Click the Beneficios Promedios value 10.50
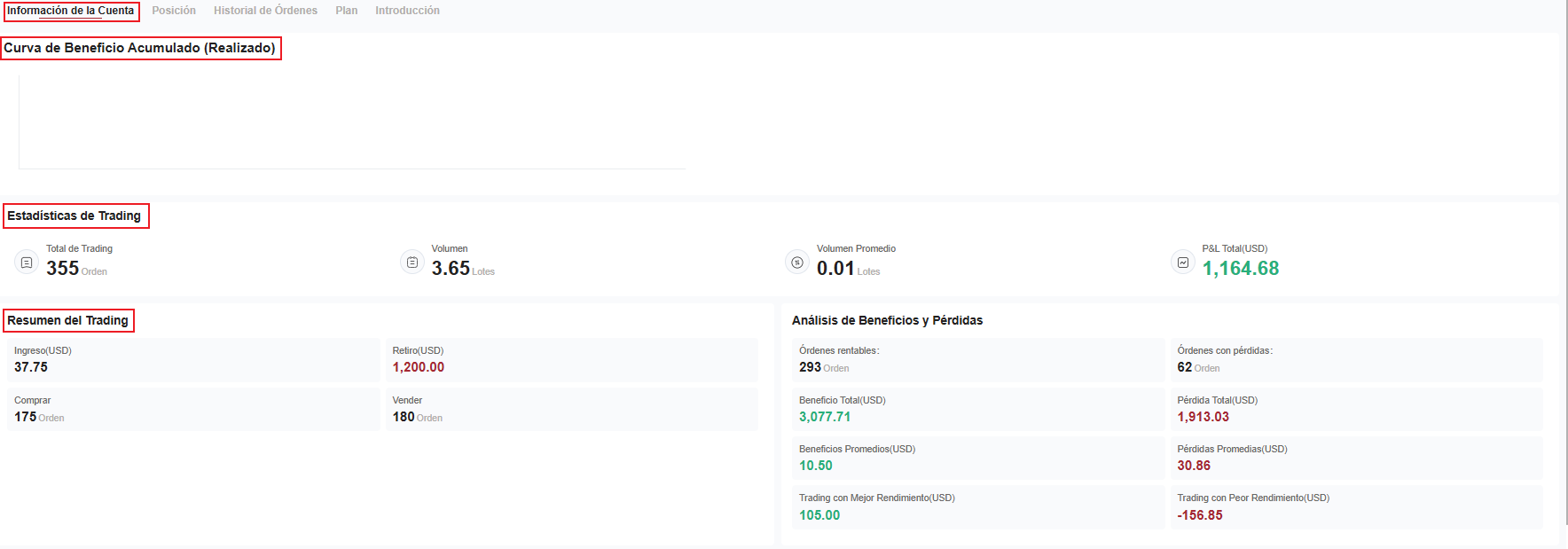Screen dimensions: 1568x549 (816, 466)
